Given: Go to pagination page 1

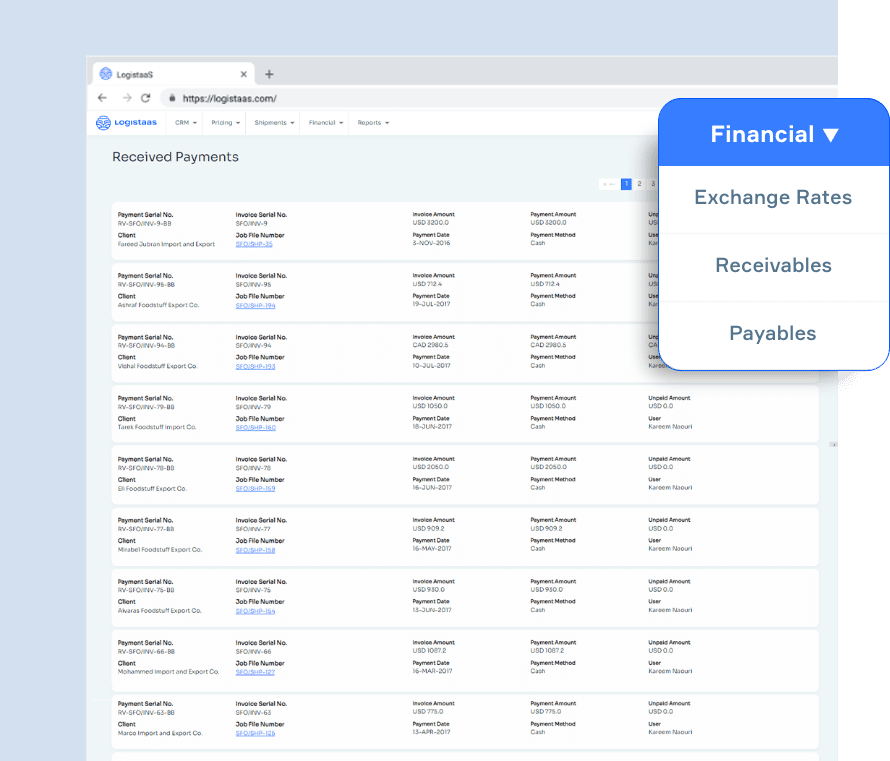Looking at the screenshot, I should point(626,184).
